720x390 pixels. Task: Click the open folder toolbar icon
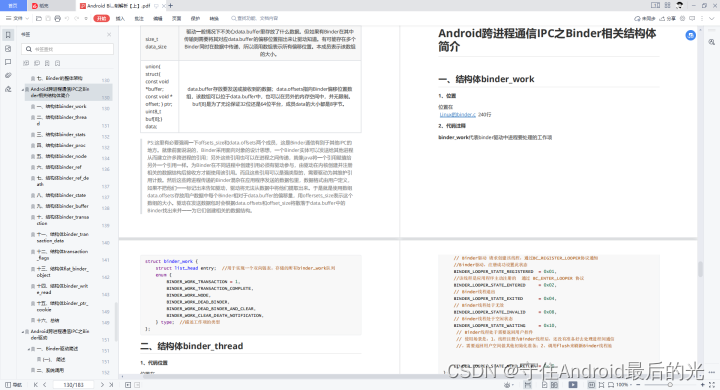point(39,18)
